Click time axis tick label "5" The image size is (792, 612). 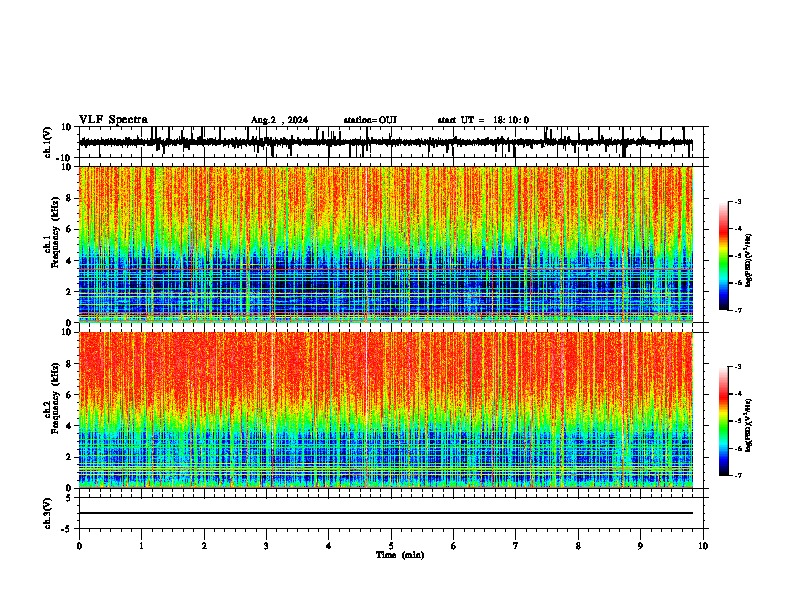[x=391, y=546]
